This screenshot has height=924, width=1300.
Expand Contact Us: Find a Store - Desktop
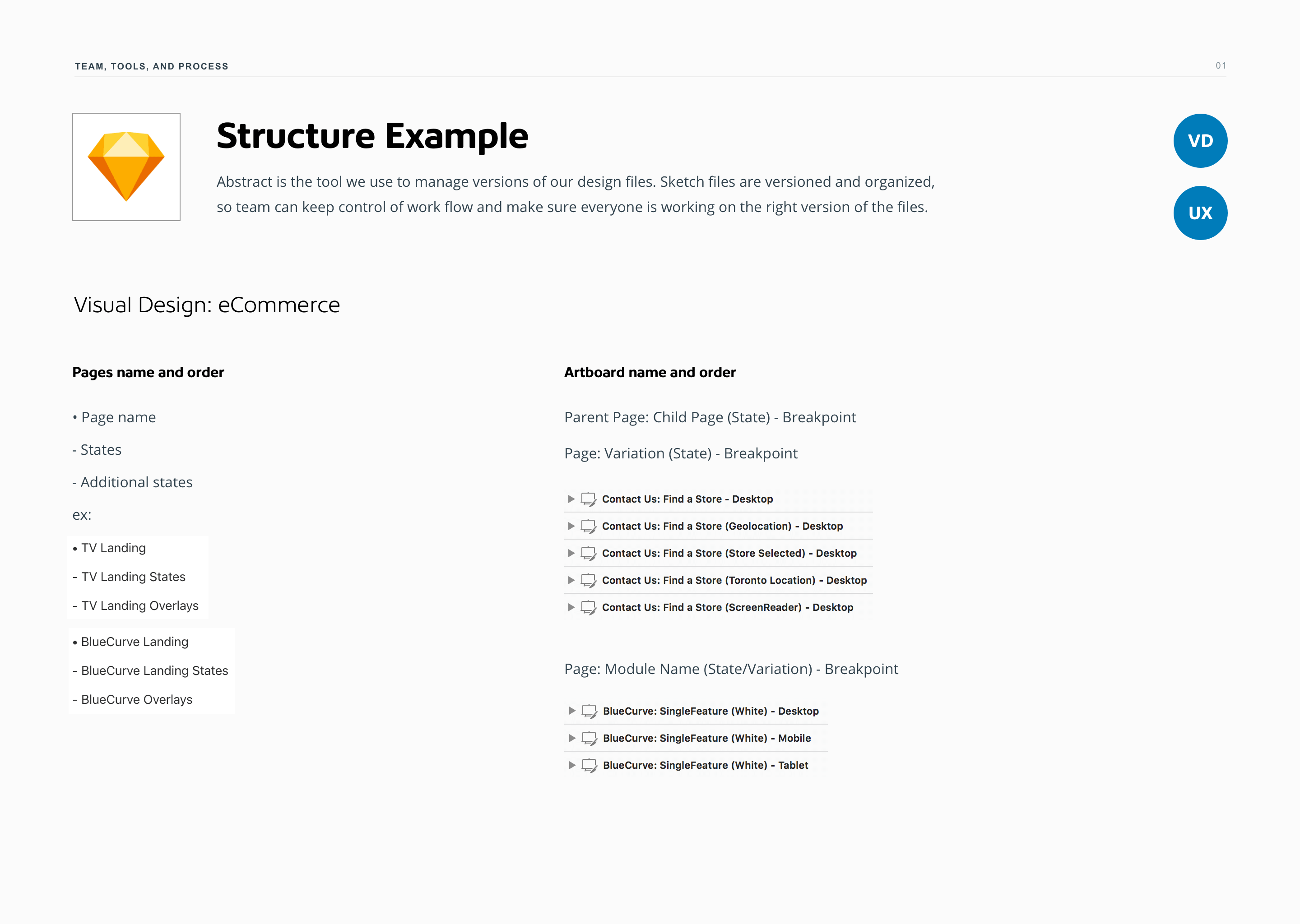click(x=571, y=499)
